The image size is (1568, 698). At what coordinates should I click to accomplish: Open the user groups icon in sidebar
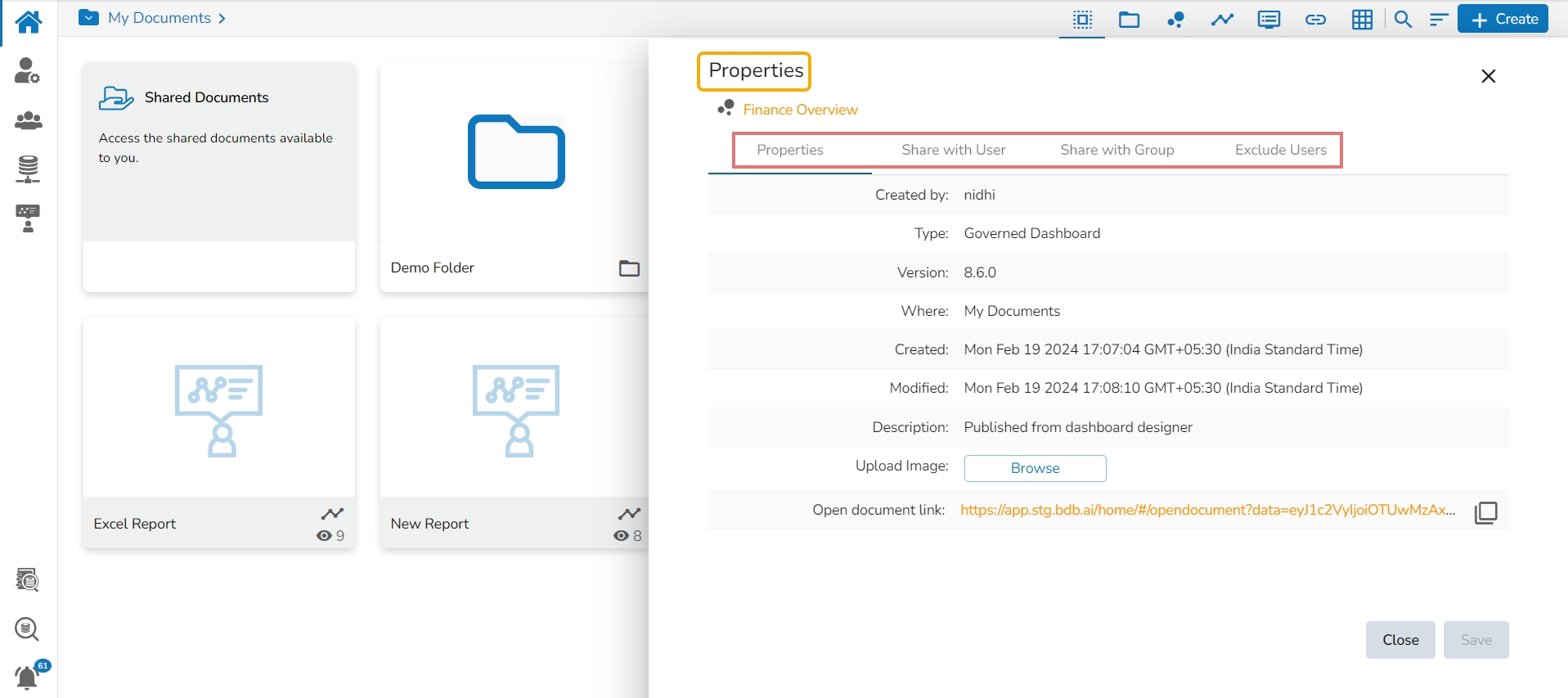pyautogui.click(x=28, y=121)
